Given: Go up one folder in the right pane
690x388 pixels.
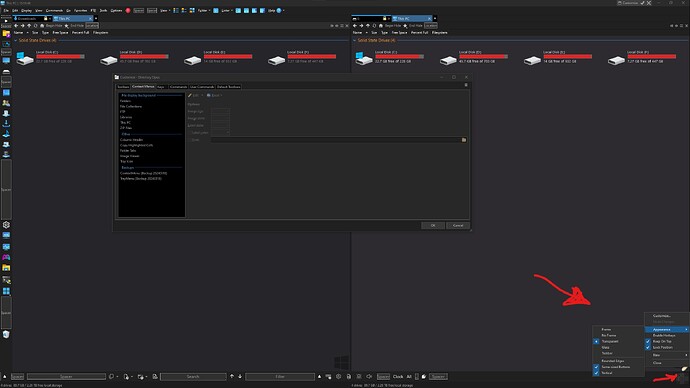Looking at the screenshot, I should 368,26.
